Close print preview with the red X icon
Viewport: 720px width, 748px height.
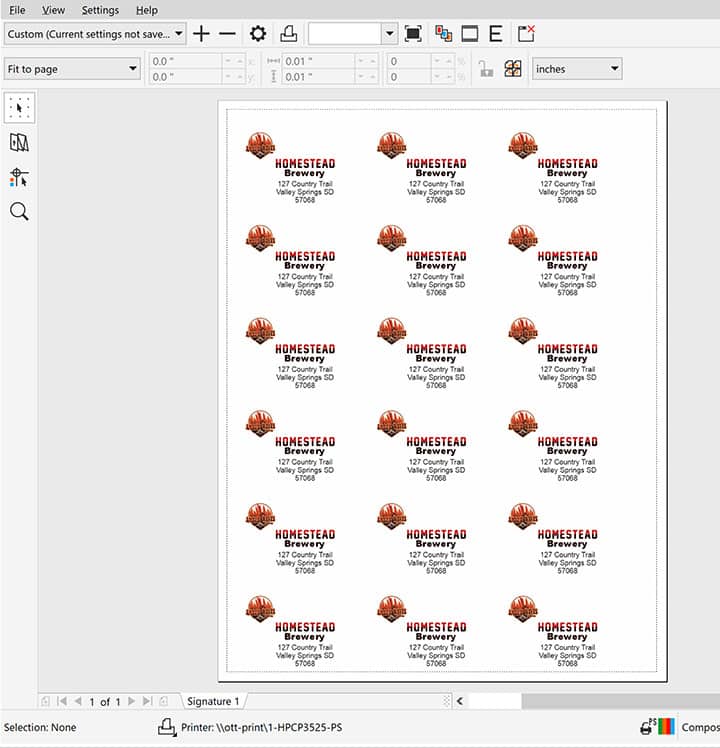pos(526,34)
